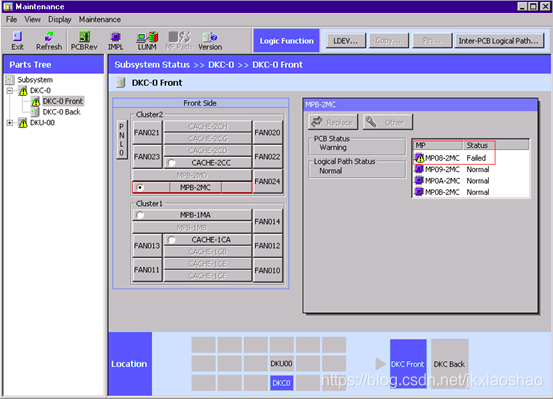
Task: Click the FAN014 part button
Action: click(x=267, y=222)
